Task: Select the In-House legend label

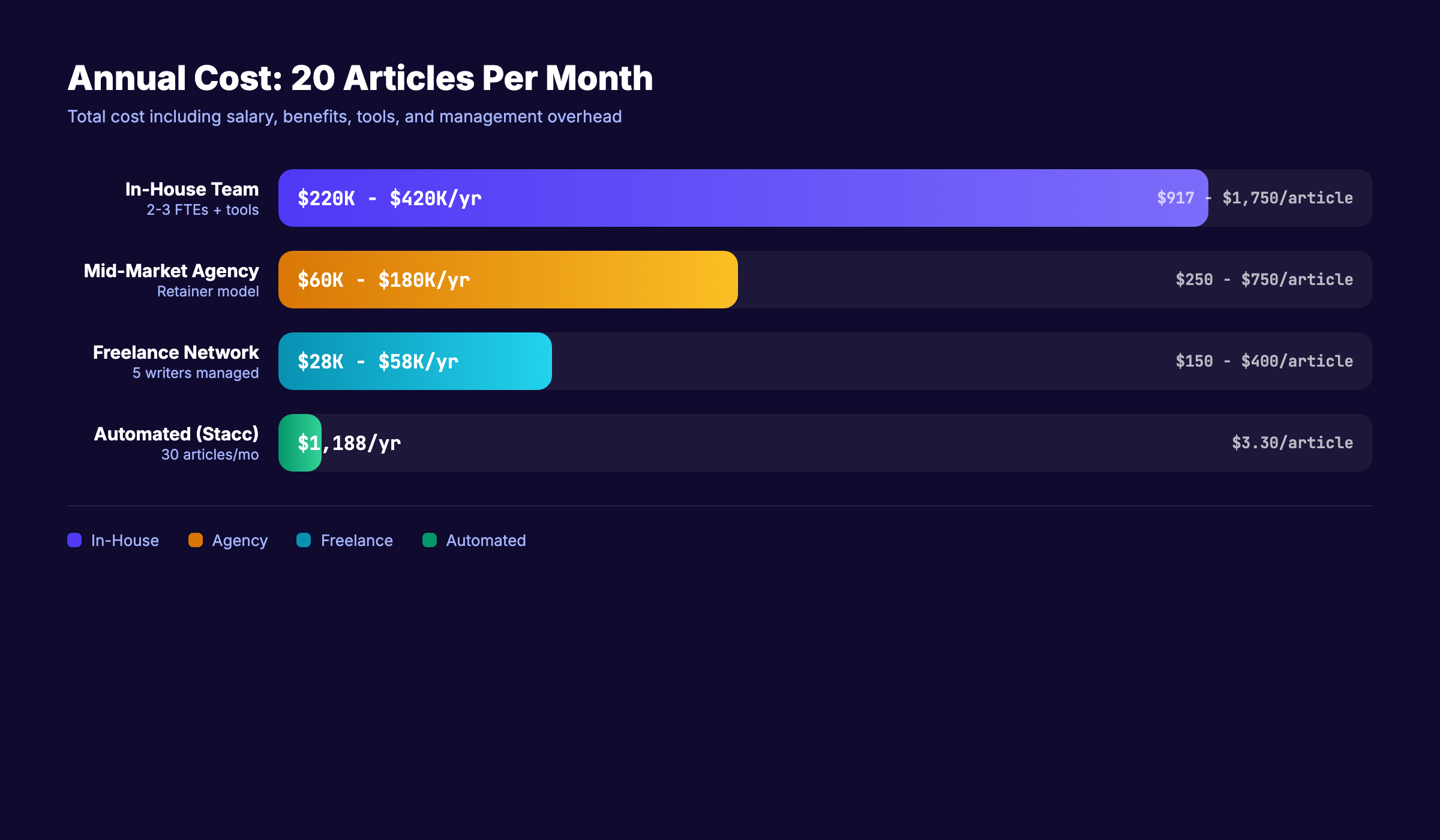Action: tap(124, 540)
